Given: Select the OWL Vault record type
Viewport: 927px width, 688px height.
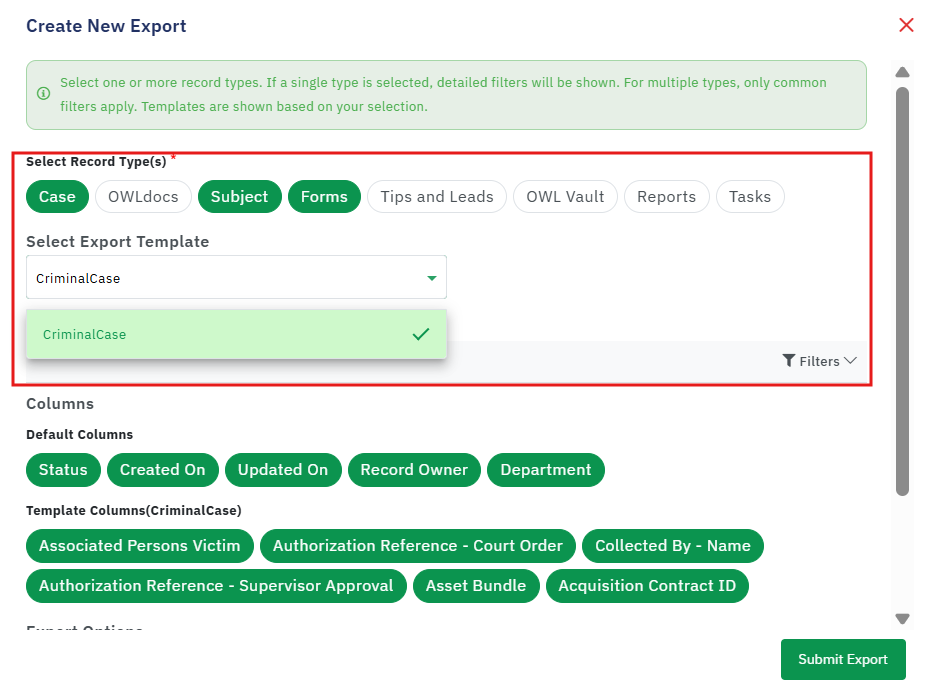Looking at the screenshot, I should [x=565, y=197].
